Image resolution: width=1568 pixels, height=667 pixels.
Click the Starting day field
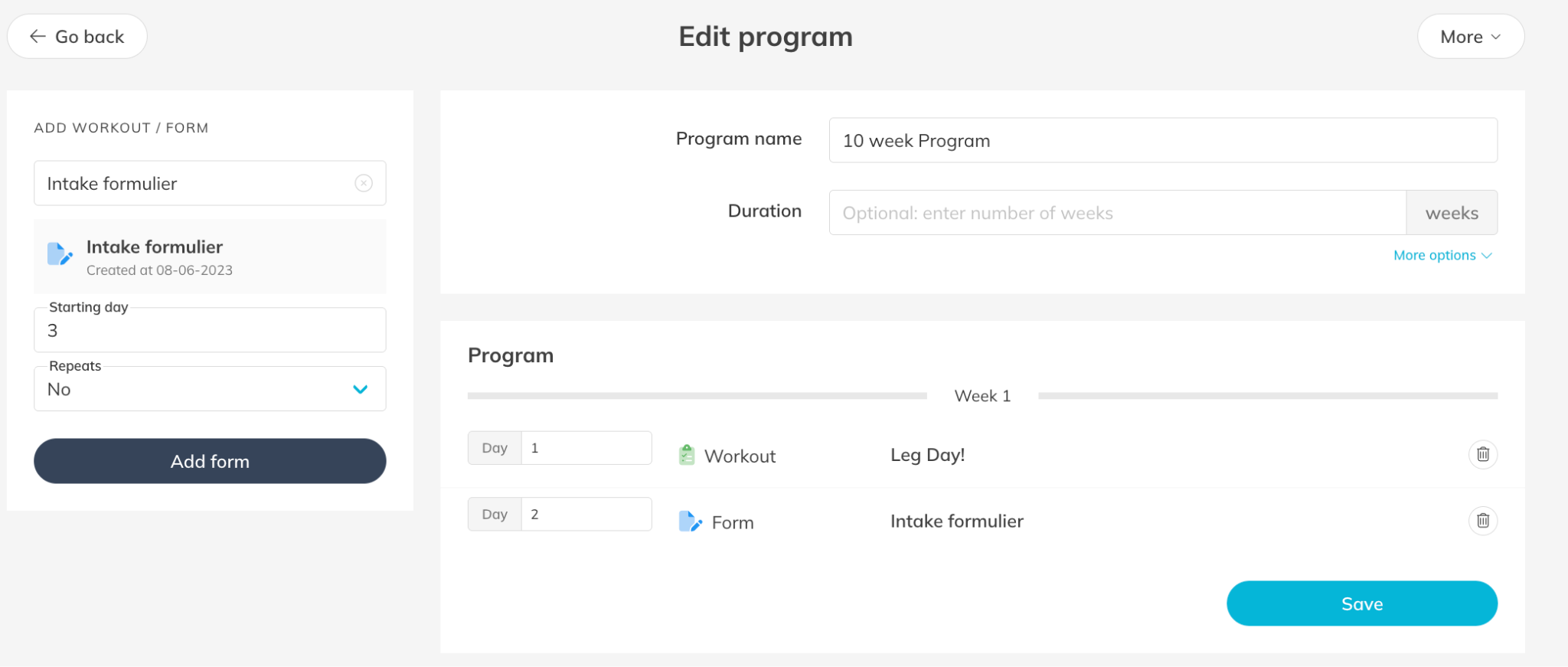pyautogui.click(x=210, y=331)
